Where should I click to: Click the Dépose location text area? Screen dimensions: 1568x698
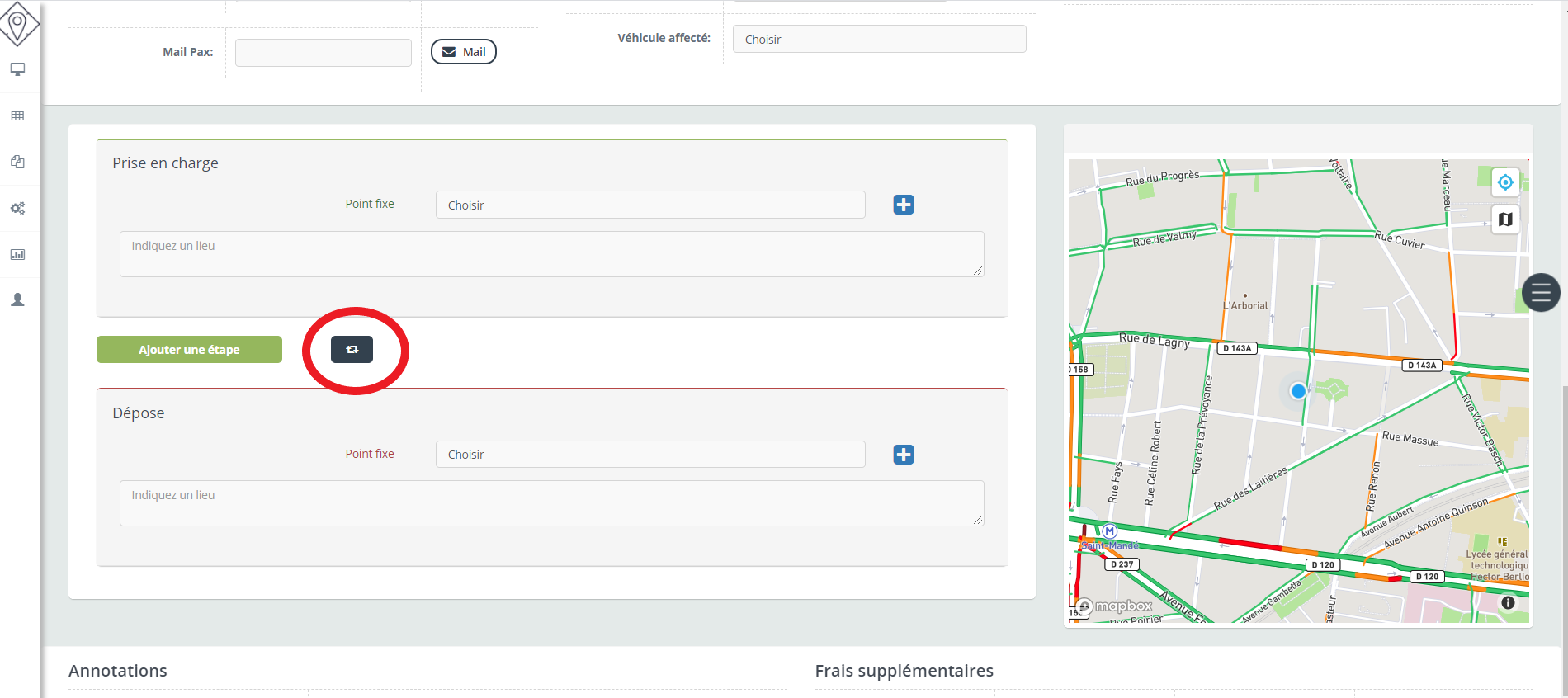coord(551,503)
